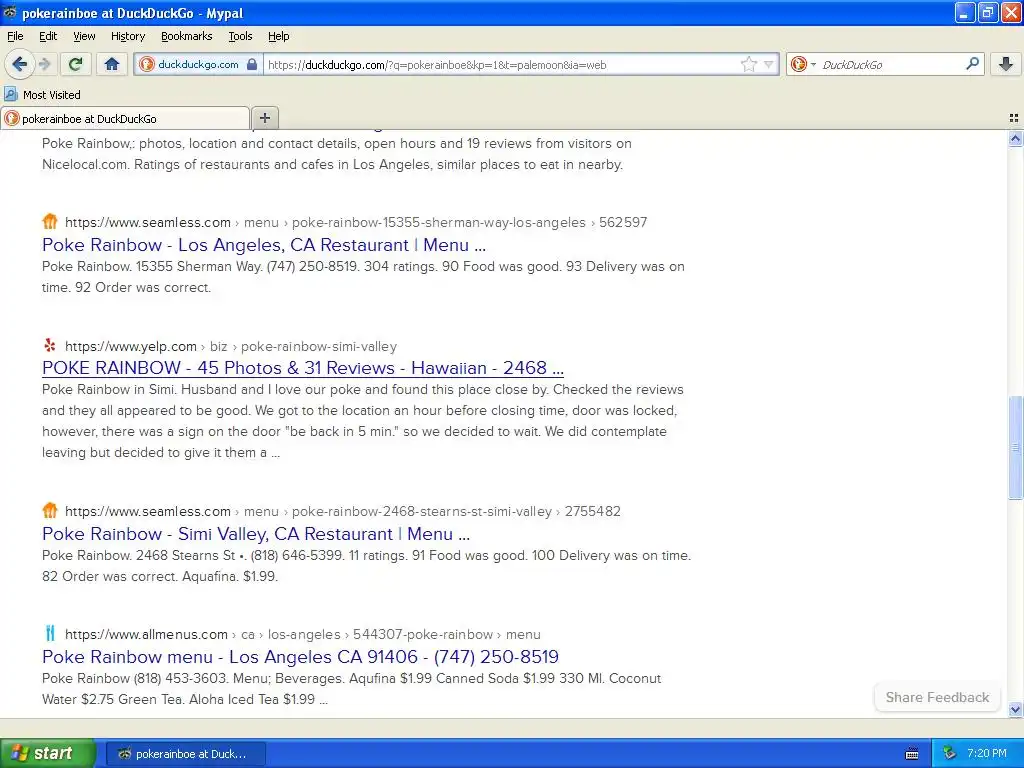Click the URL address field

pyautogui.click(x=500, y=65)
